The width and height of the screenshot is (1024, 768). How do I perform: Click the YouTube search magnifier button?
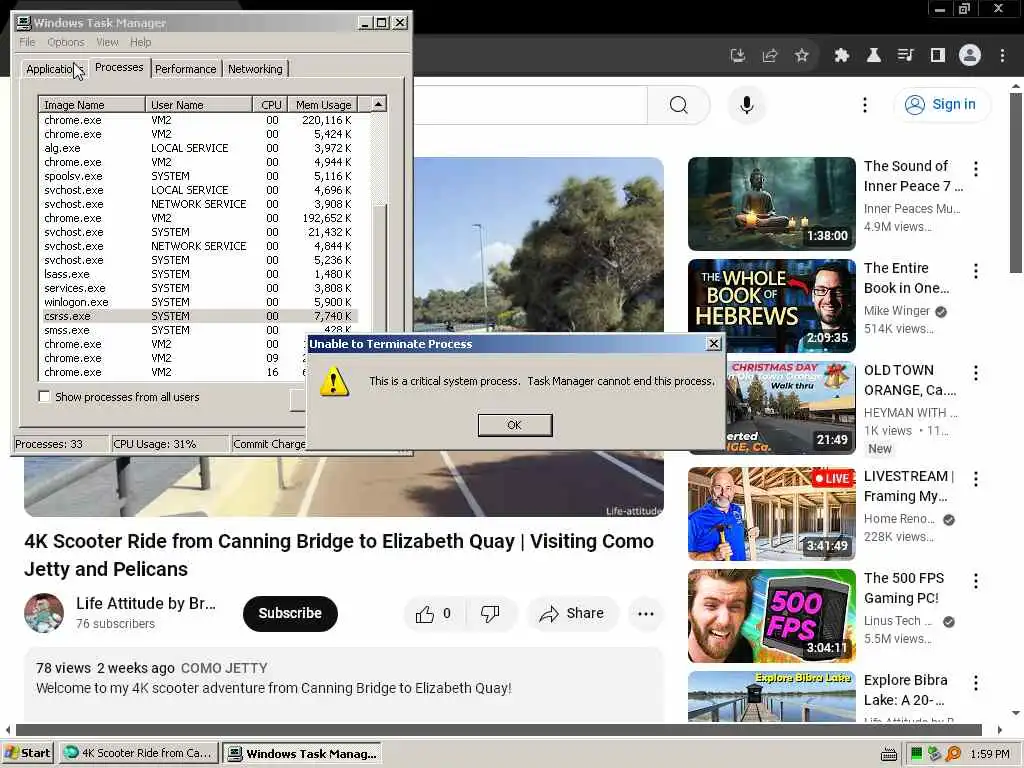679,104
